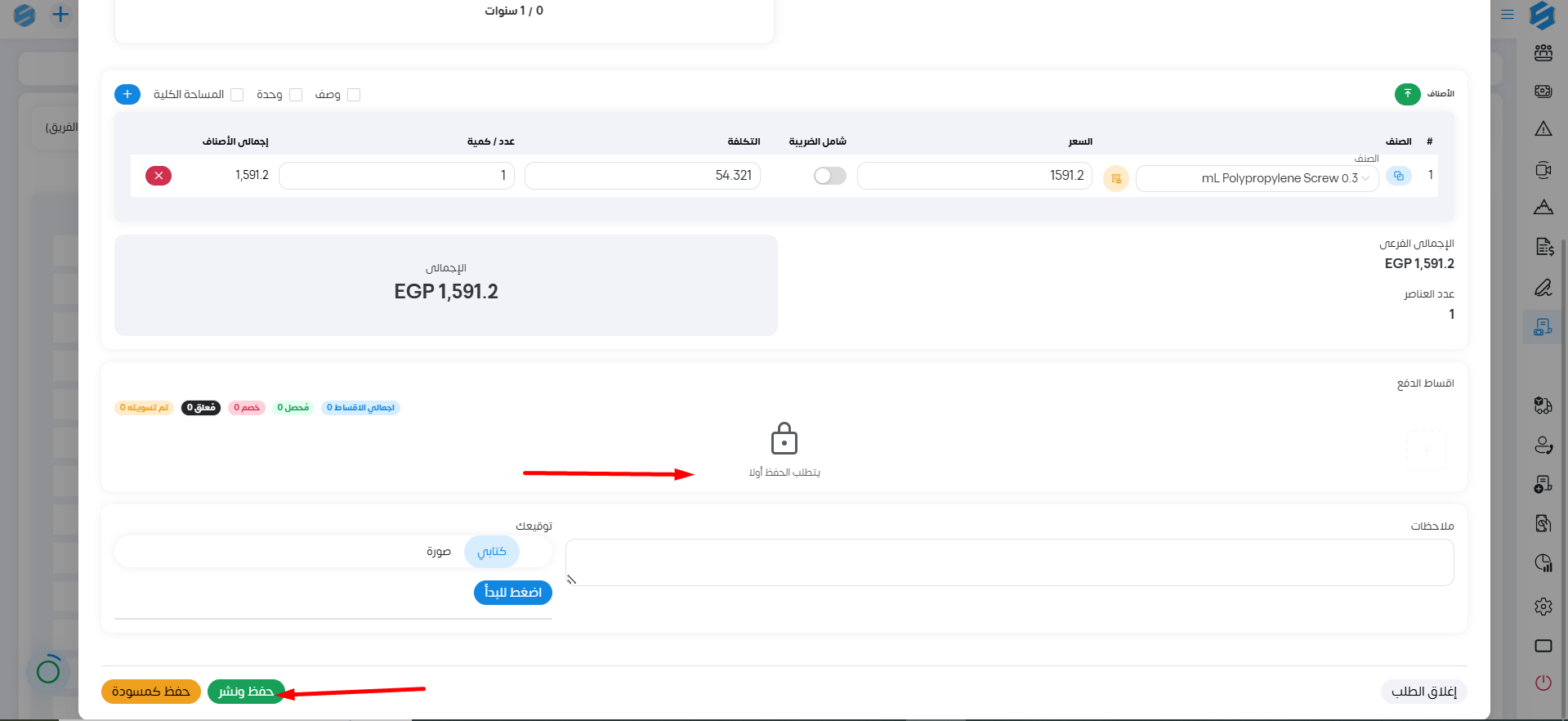The image size is (1568, 721).
Task: Click the warning triangle sidebar icon
Action: click(x=1543, y=129)
